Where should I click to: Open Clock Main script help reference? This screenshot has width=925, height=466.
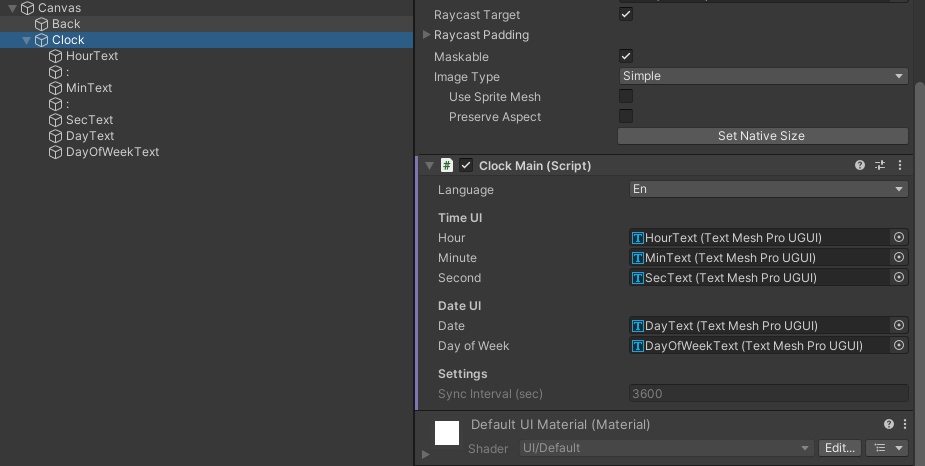click(x=860, y=166)
